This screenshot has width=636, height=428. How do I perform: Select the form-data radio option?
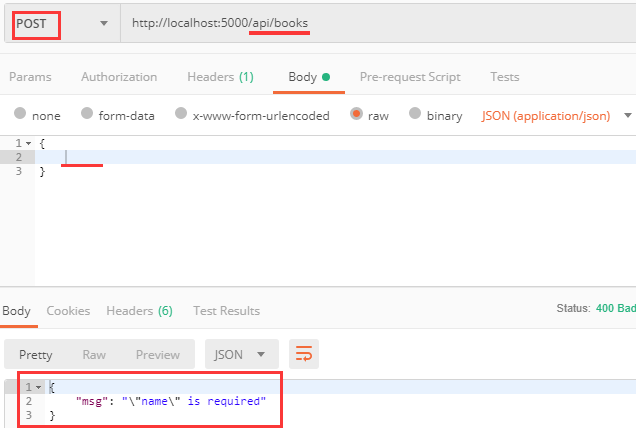click(x=87, y=113)
